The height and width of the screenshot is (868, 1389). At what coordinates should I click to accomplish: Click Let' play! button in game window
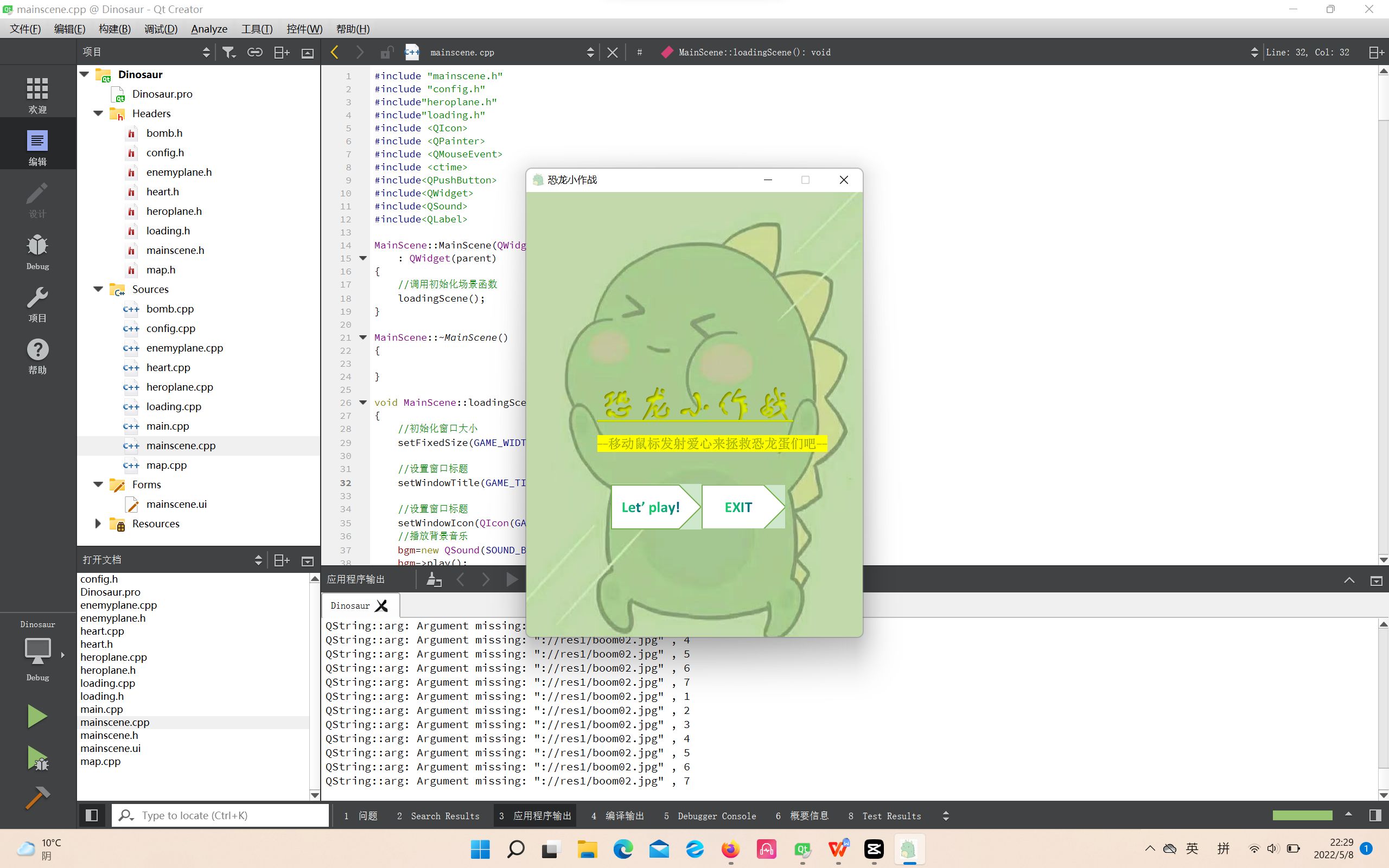click(651, 507)
